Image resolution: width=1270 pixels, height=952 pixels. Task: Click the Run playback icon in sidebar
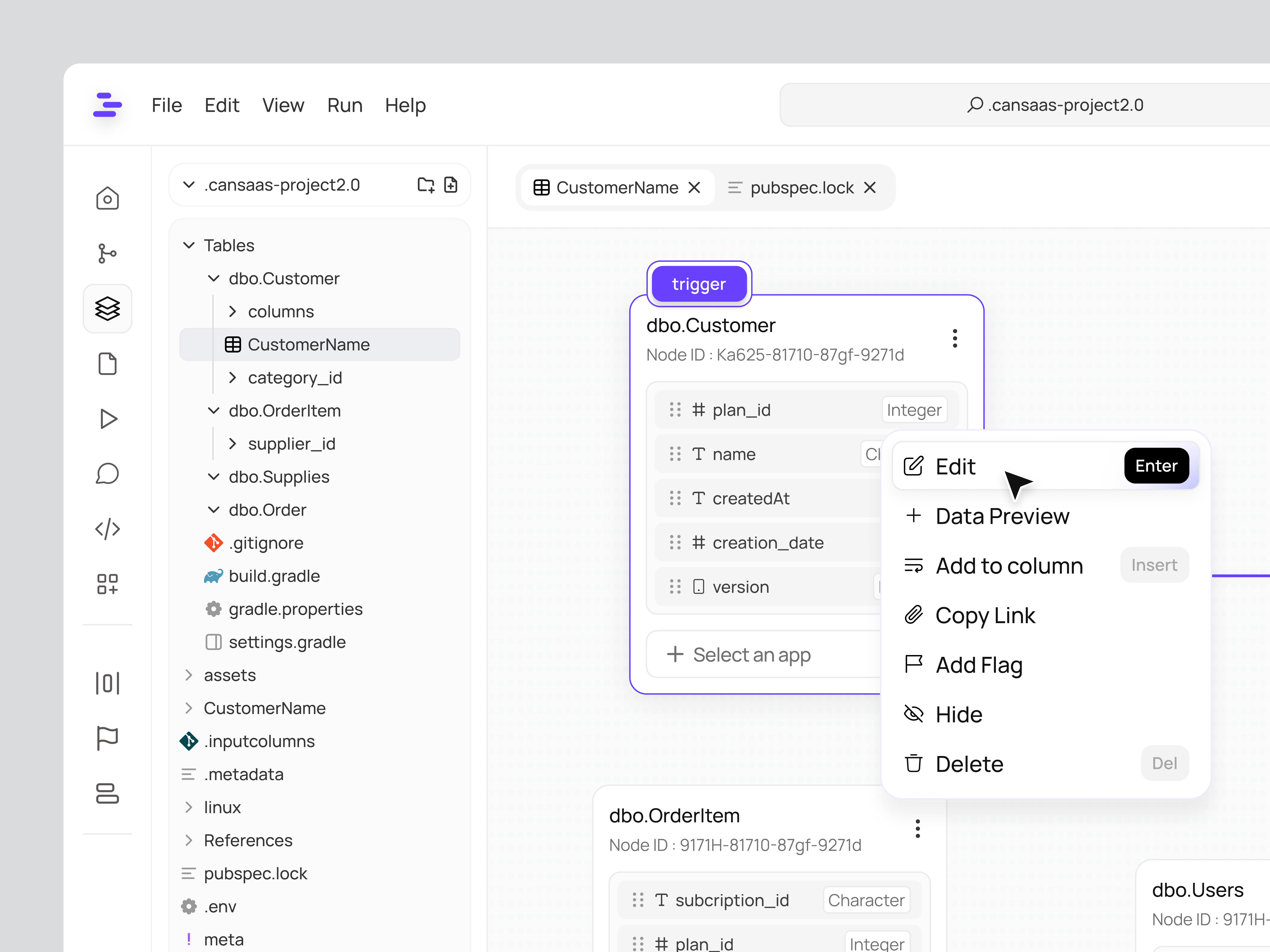click(x=107, y=418)
